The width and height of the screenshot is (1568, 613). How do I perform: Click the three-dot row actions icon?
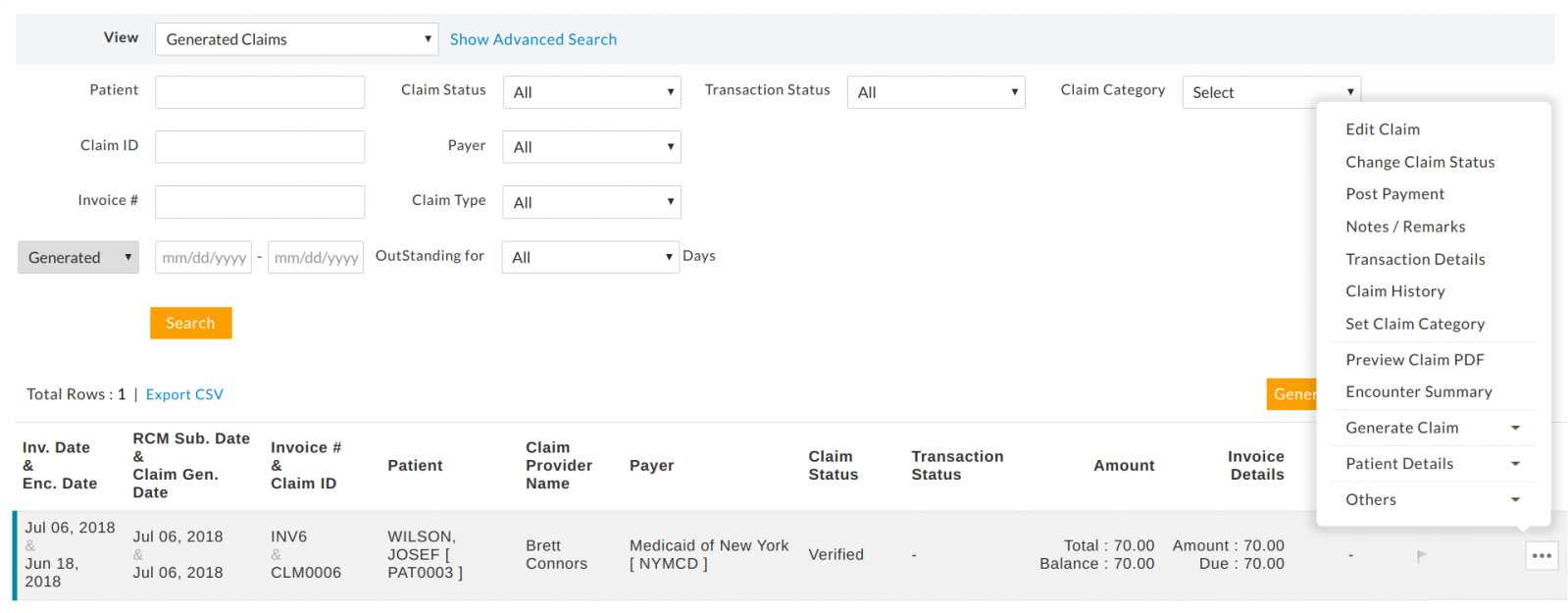(x=1542, y=556)
